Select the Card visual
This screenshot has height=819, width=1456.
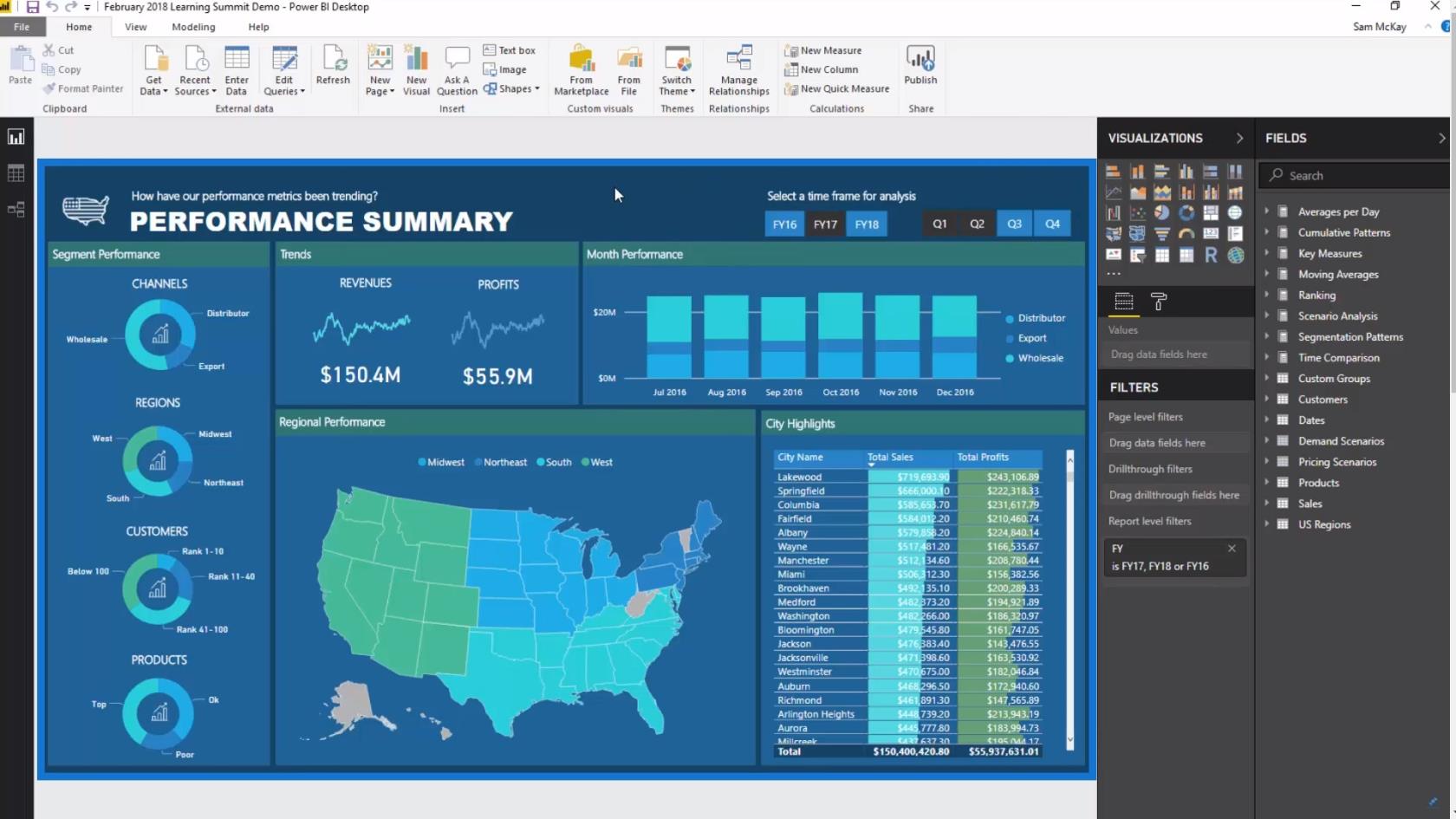click(1211, 233)
